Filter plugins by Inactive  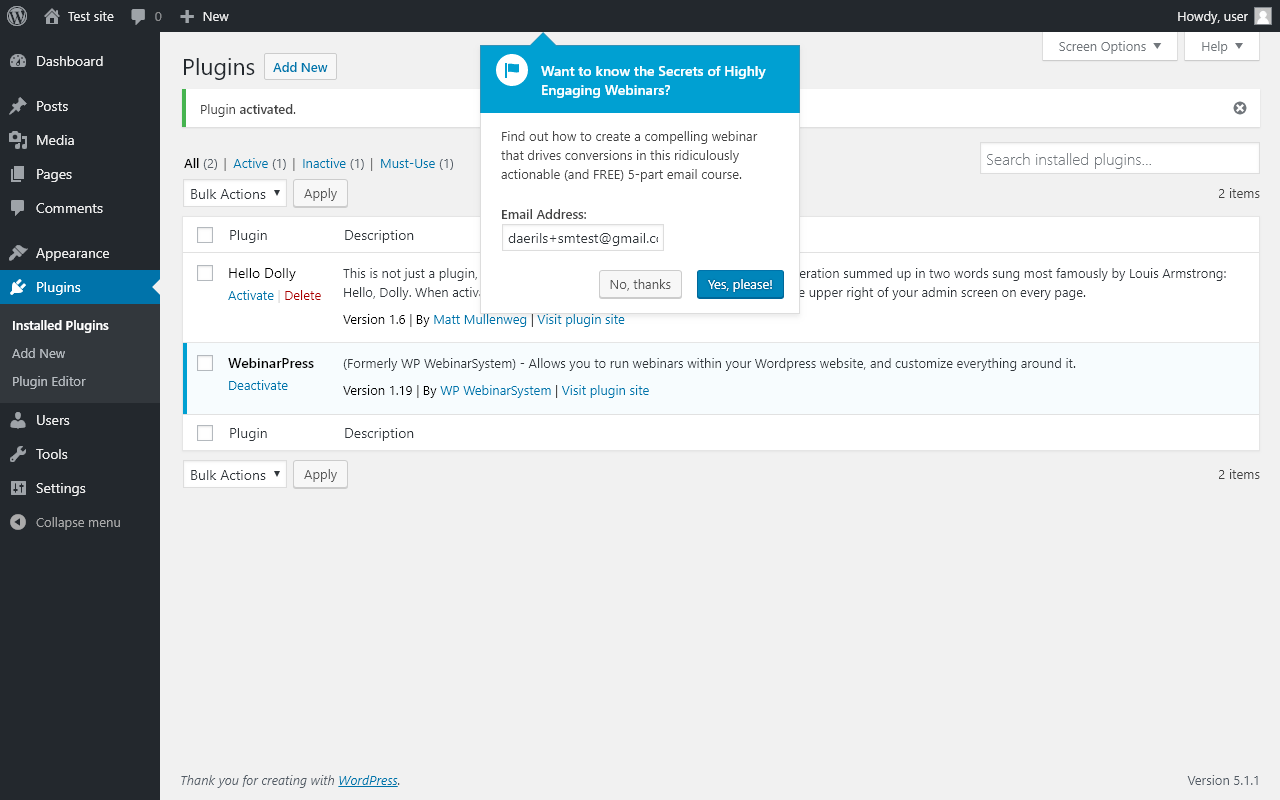coord(324,163)
